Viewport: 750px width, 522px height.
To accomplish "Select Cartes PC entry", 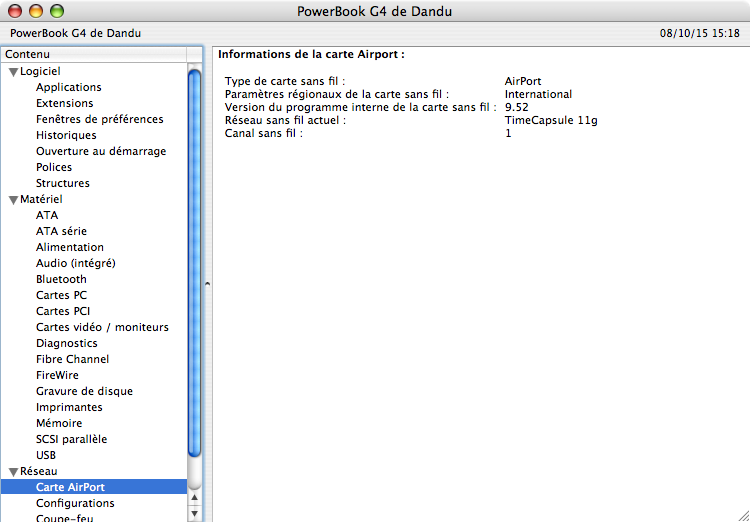I will [x=61, y=295].
